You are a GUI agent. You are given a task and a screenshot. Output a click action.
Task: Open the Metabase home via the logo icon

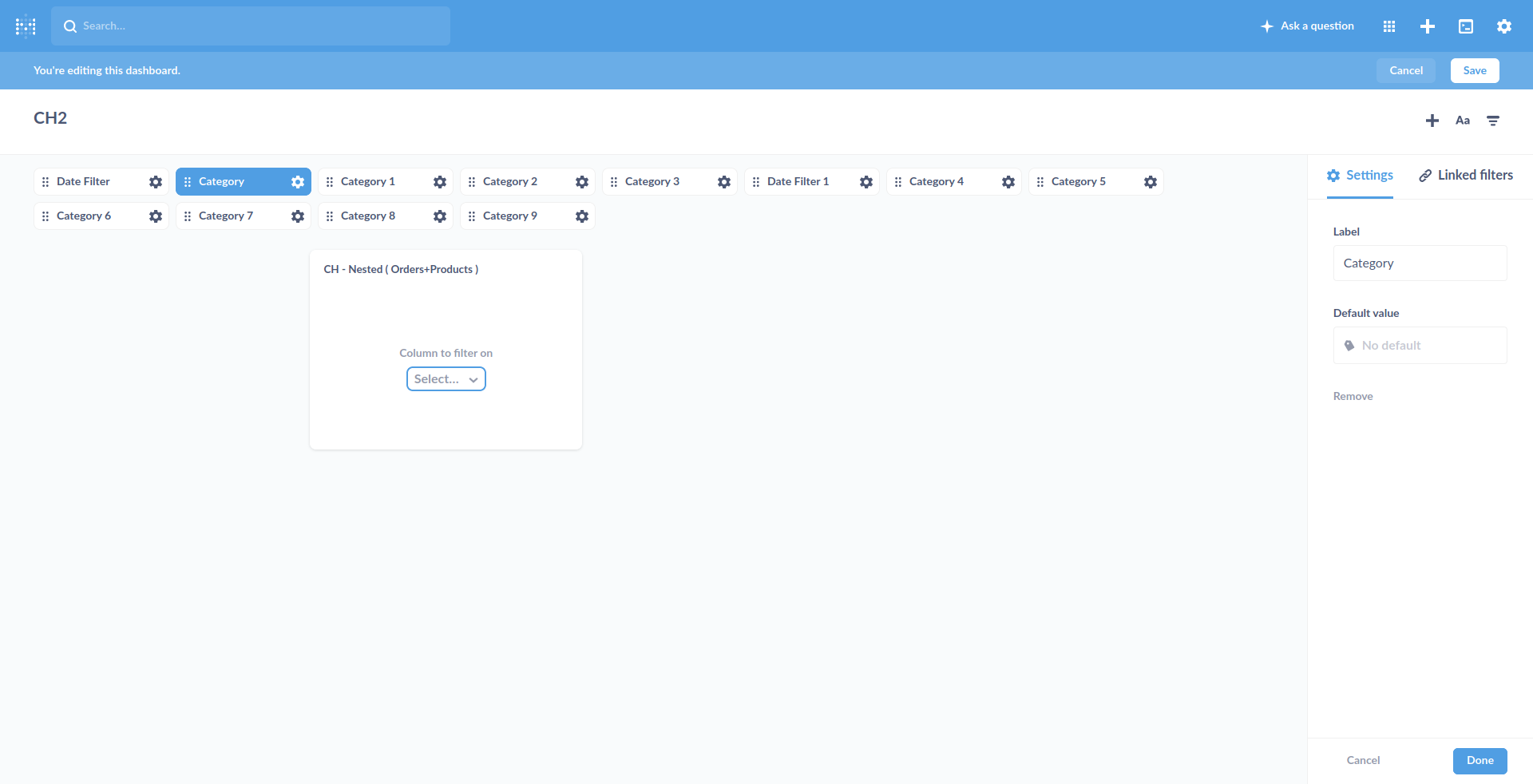pyautogui.click(x=26, y=26)
